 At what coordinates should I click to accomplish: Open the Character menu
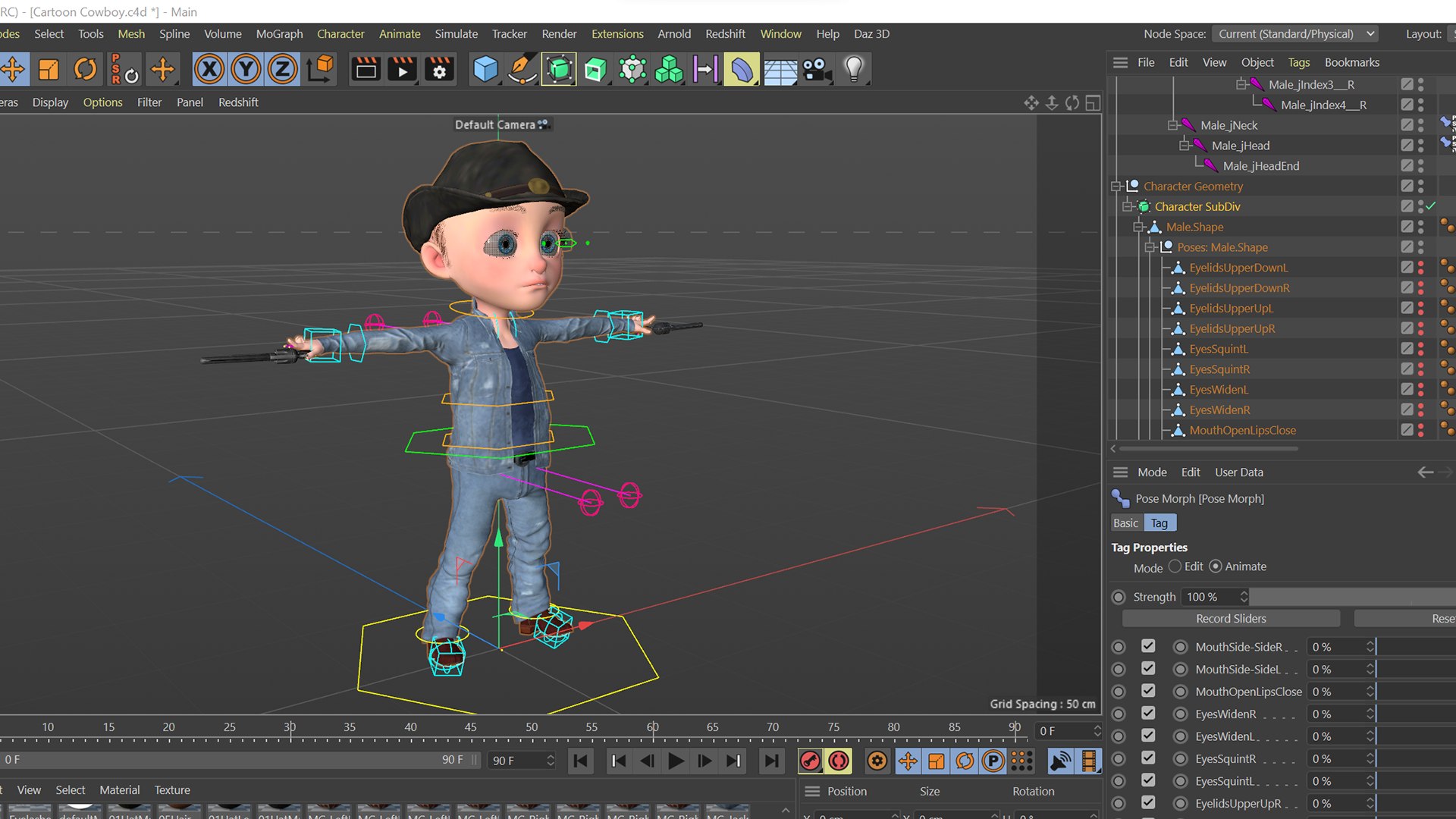pyautogui.click(x=340, y=34)
